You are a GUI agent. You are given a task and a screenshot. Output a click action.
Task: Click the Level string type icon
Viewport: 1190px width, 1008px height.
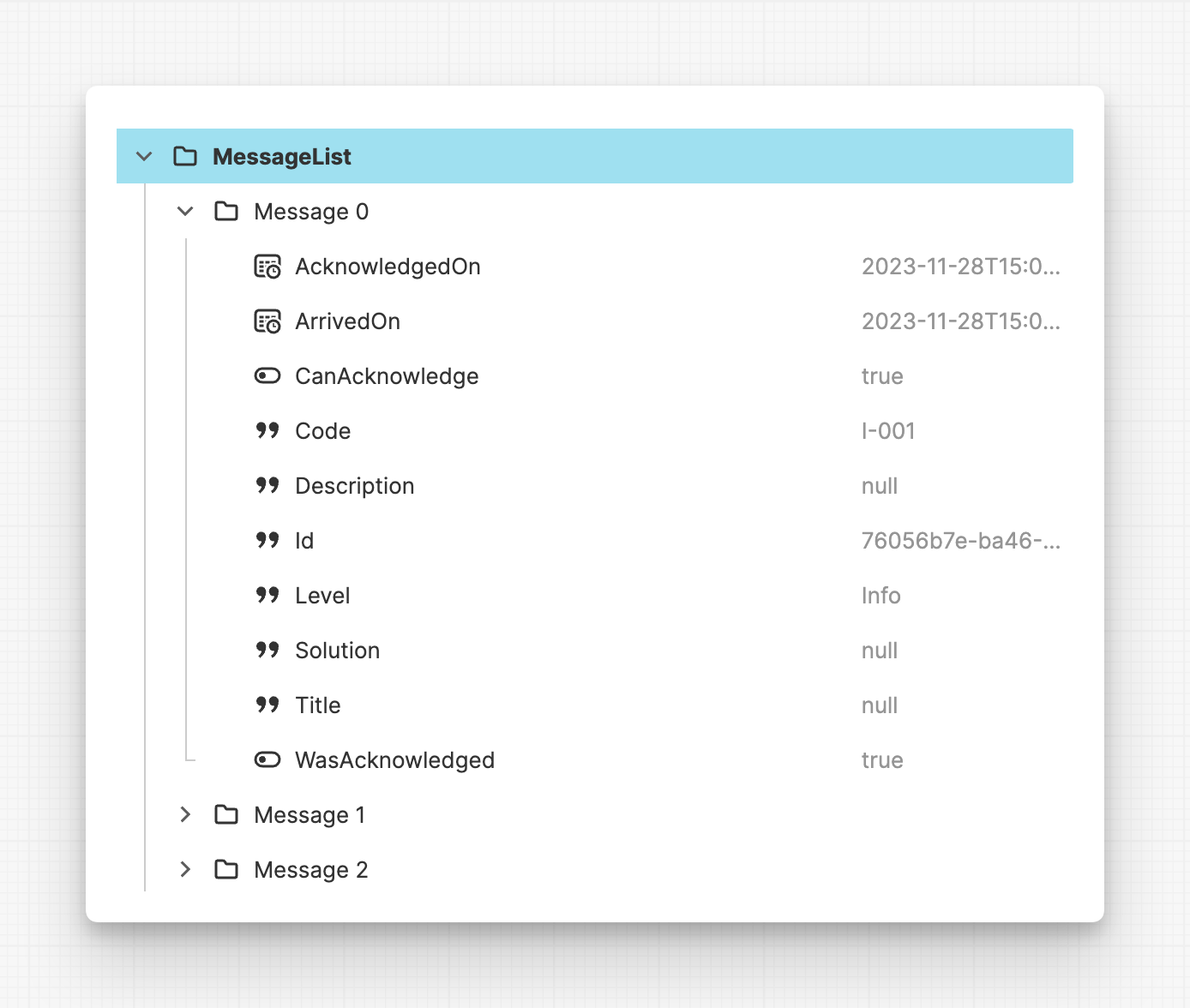tap(267, 595)
